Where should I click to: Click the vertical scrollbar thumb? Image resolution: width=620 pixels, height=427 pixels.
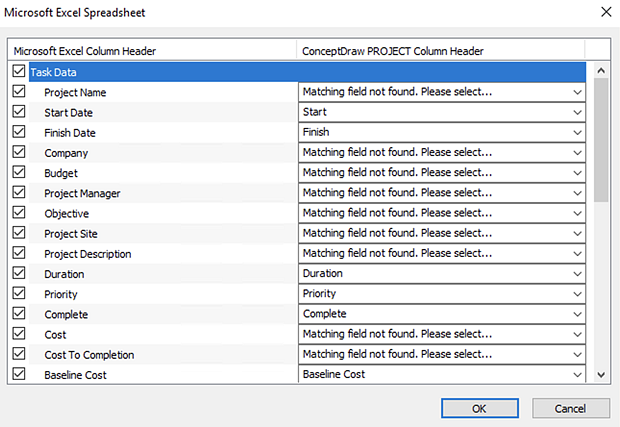(601, 140)
